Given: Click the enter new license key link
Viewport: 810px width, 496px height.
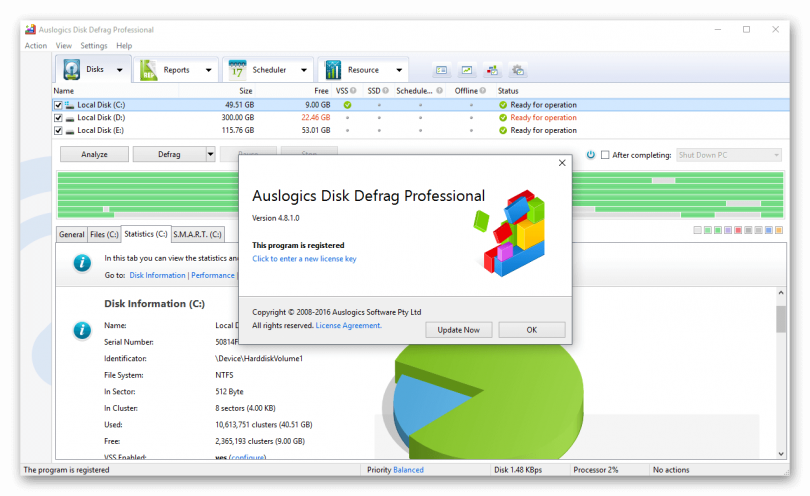Looking at the screenshot, I should click(x=304, y=259).
